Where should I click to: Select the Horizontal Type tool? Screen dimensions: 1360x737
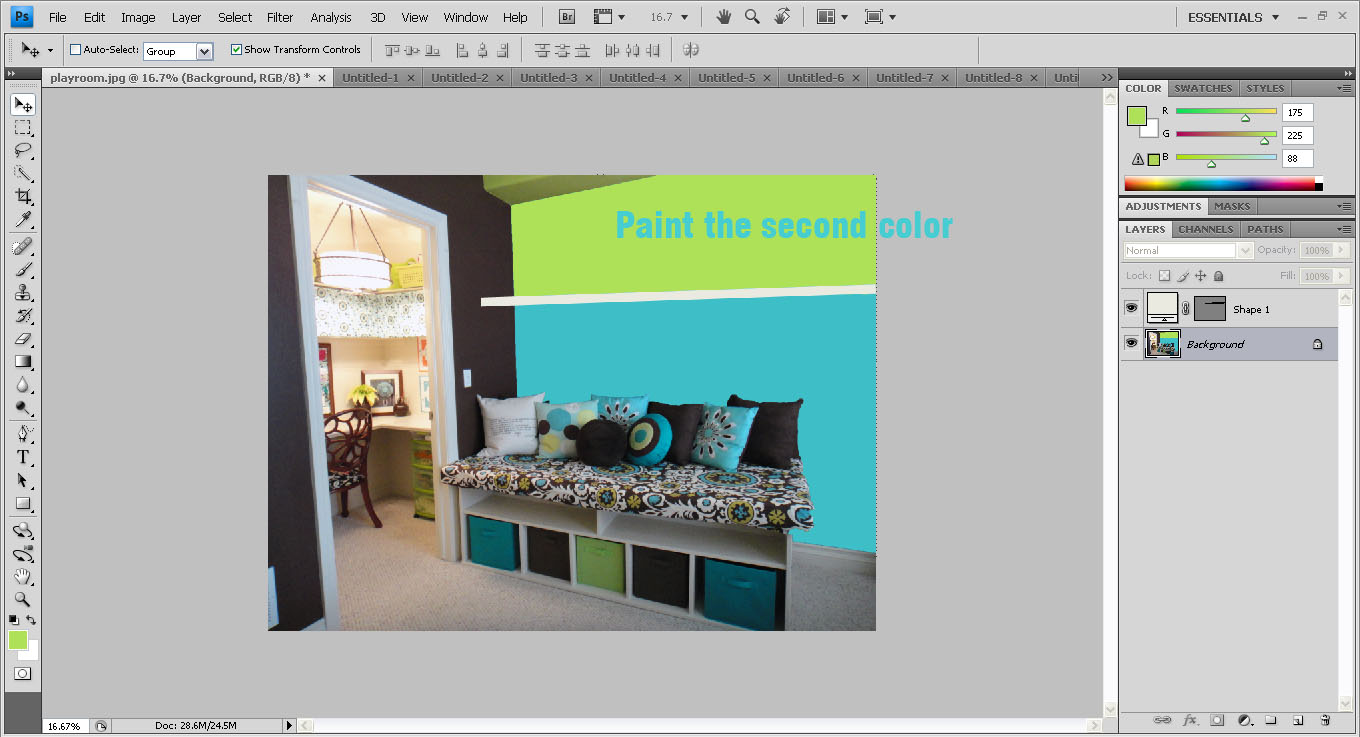22,456
